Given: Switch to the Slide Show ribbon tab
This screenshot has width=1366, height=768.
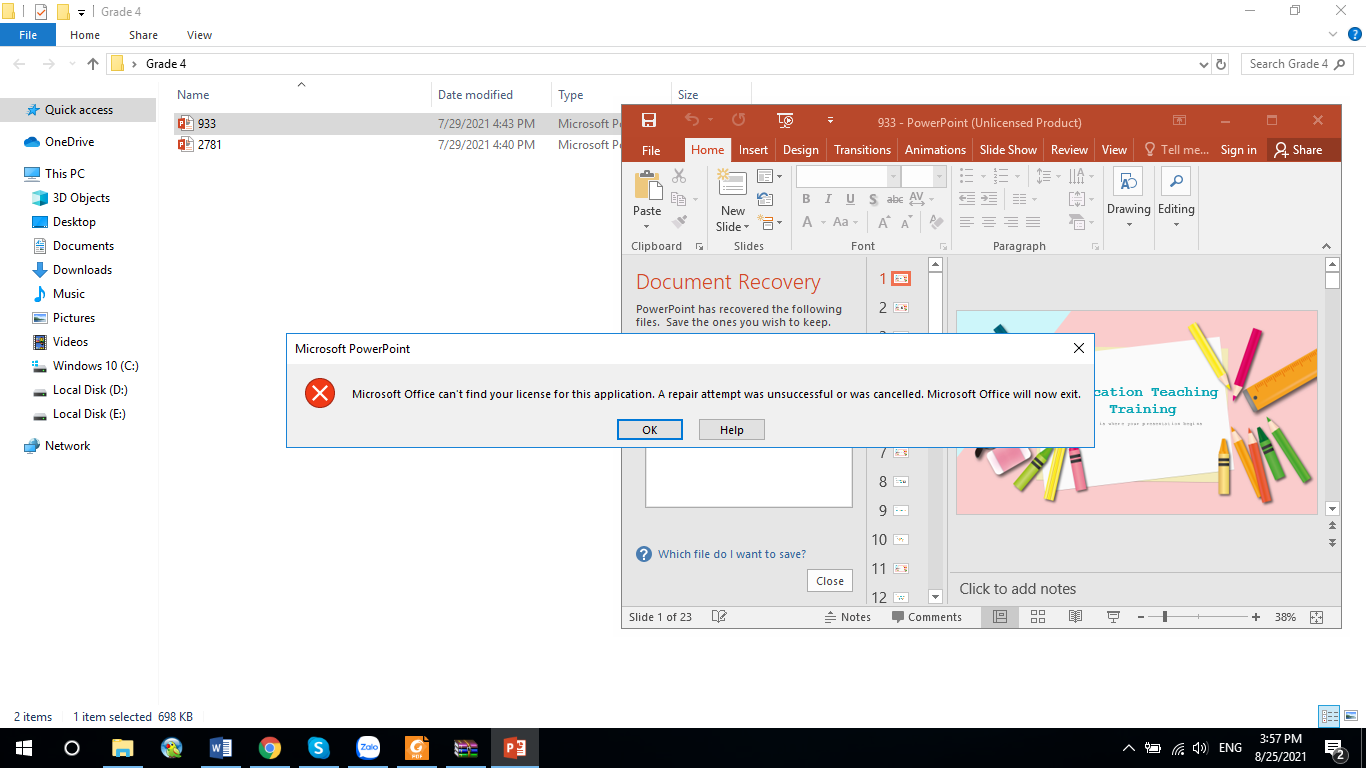Looking at the screenshot, I should point(1008,150).
